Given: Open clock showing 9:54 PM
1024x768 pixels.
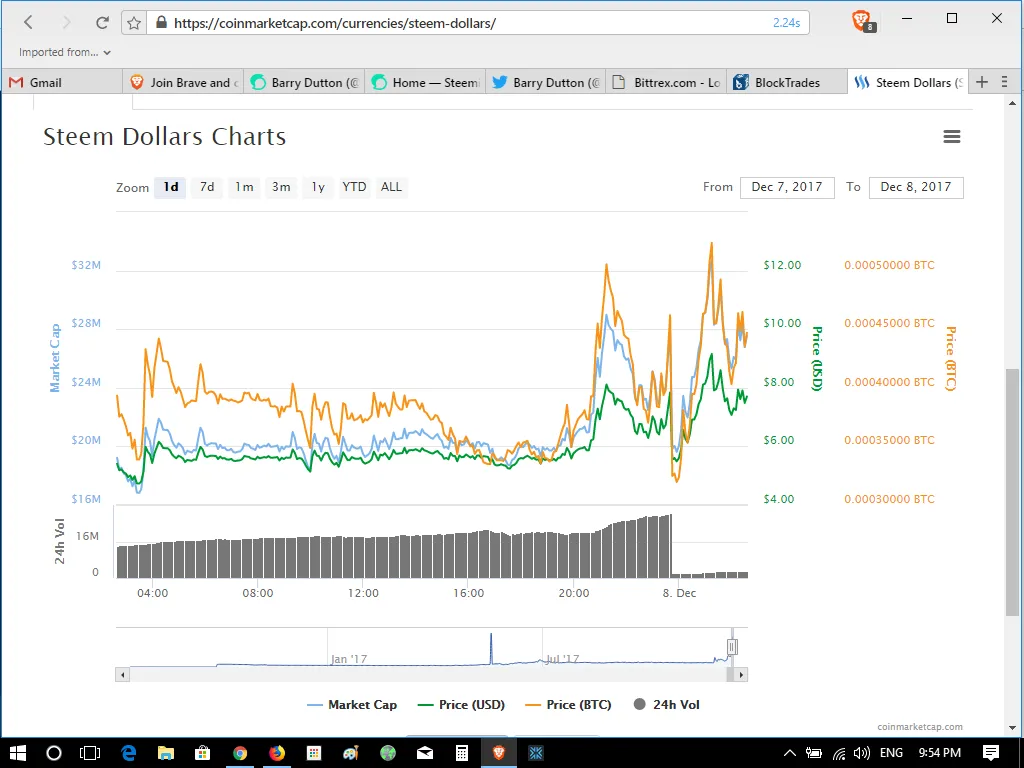Looking at the screenshot, I should click(x=940, y=753).
